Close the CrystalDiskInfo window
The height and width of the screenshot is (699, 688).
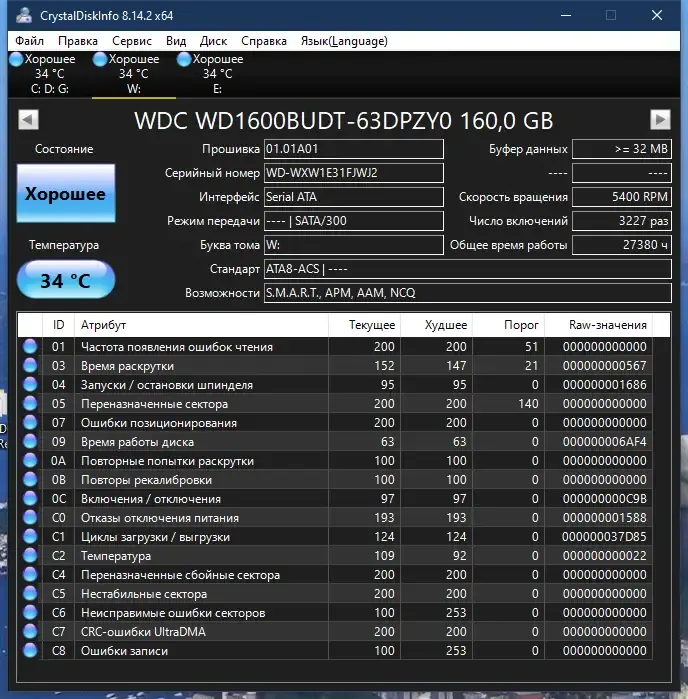[657, 15]
